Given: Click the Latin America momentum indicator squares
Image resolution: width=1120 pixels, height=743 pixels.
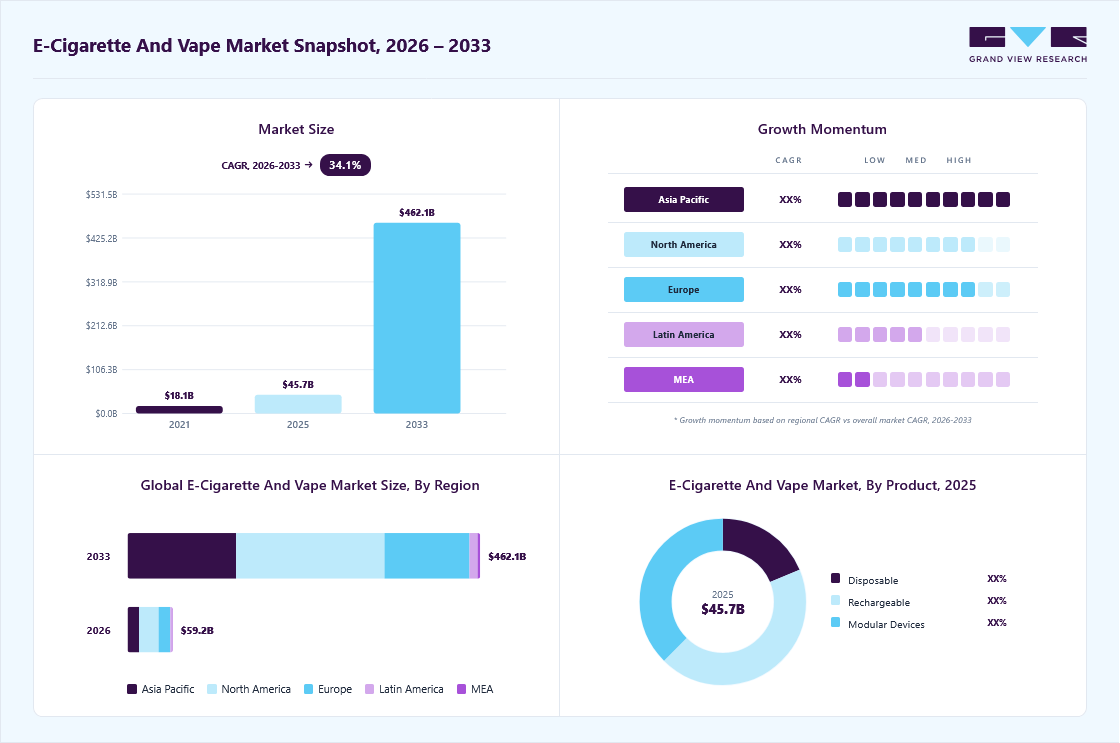Looking at the screenshot, I should (924, 334).
